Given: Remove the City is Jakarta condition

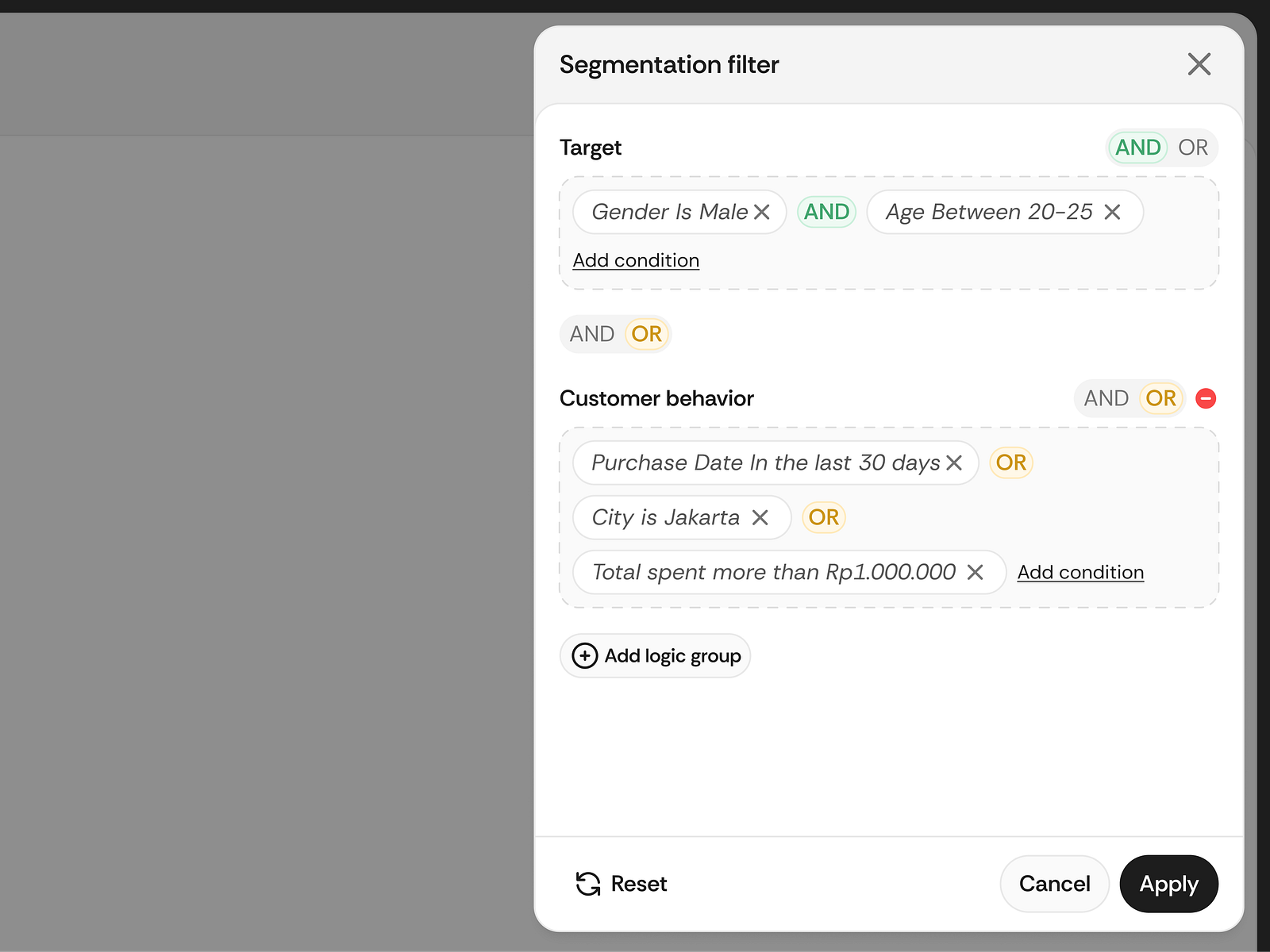Looking at the screenshot, I should (760, 517).
